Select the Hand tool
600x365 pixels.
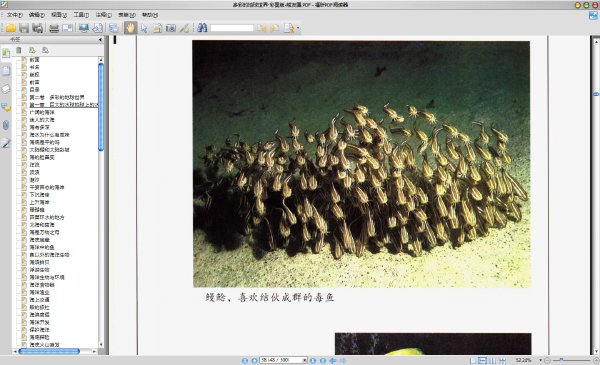point(130,28)
